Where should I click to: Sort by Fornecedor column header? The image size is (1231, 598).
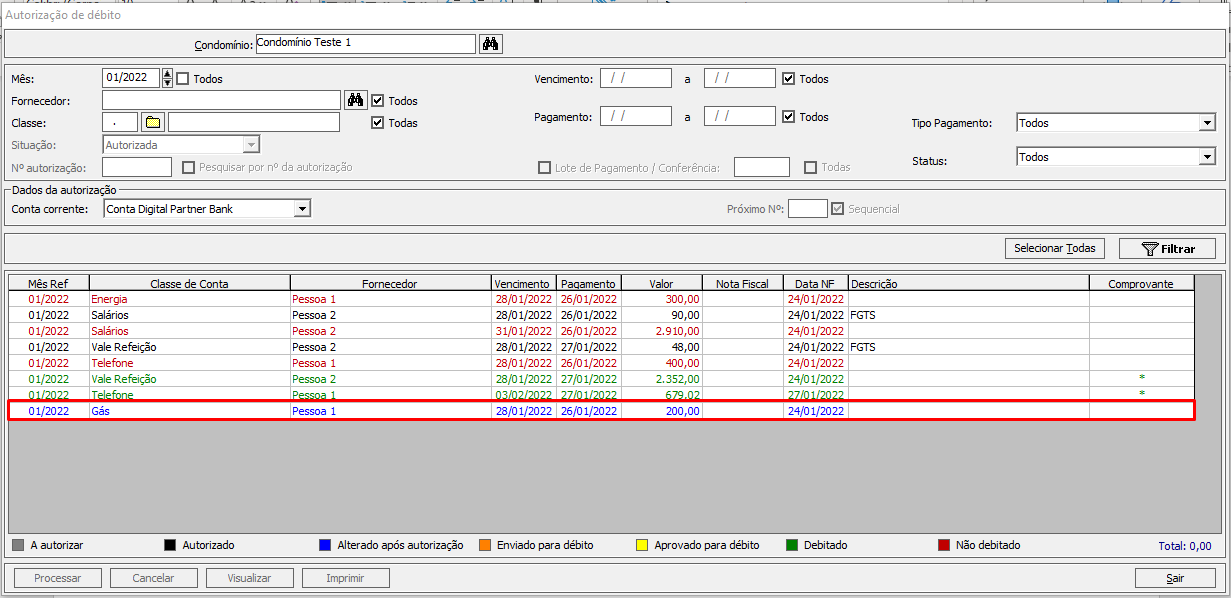(391, 283)
